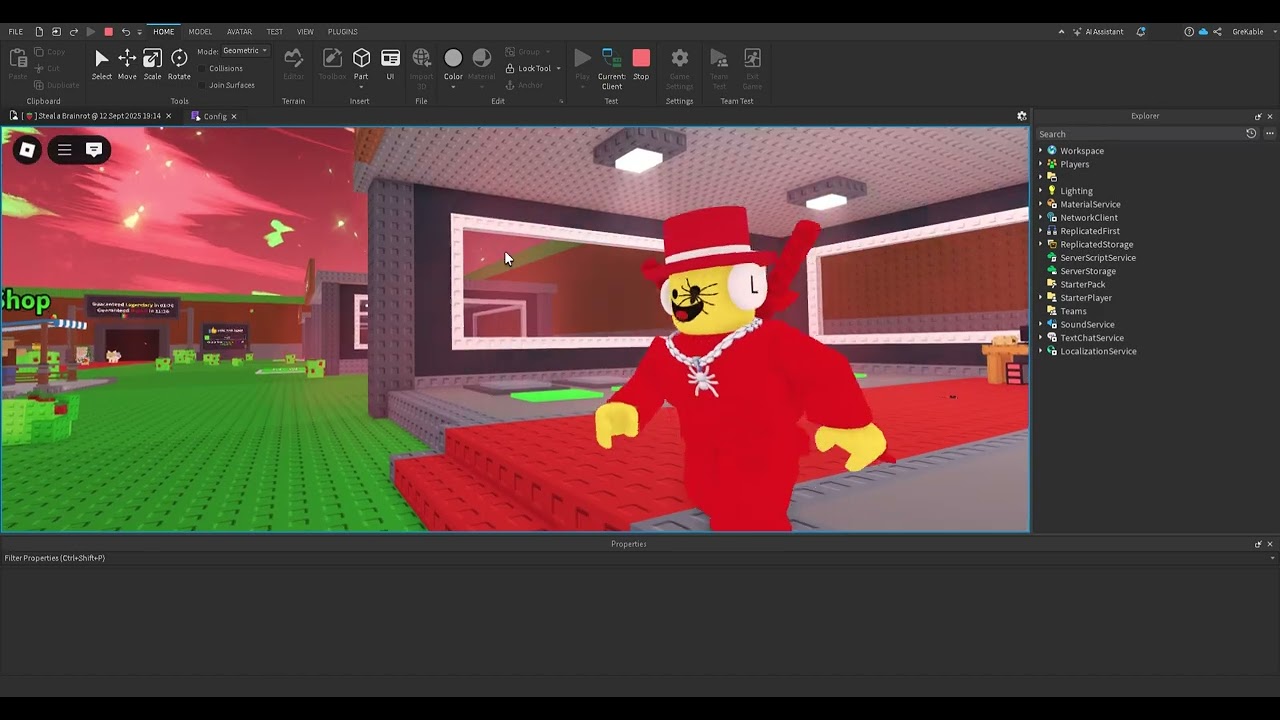Switch to the MODEL ribbon tab
This screenshot has width=1280, height=720.
tap(200, 31)
